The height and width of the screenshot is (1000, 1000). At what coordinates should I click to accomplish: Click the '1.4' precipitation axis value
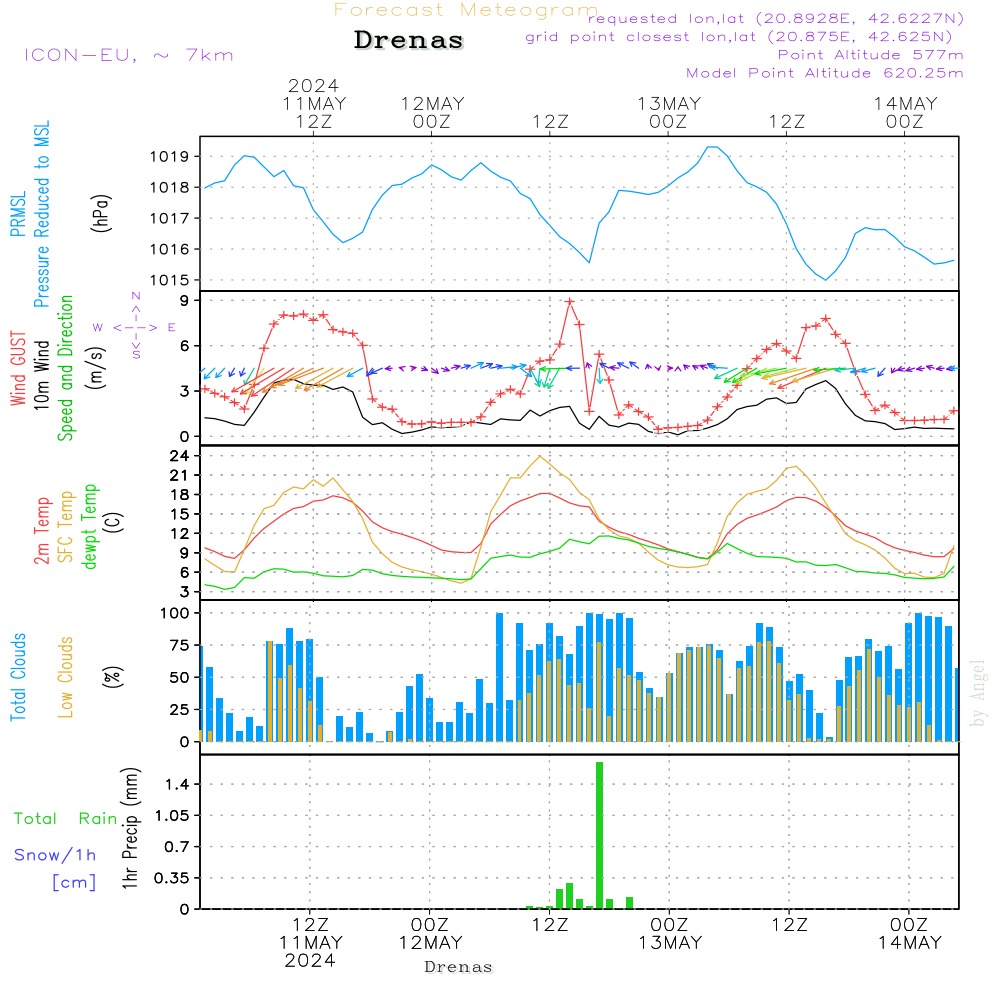click(x=177, y=784)
